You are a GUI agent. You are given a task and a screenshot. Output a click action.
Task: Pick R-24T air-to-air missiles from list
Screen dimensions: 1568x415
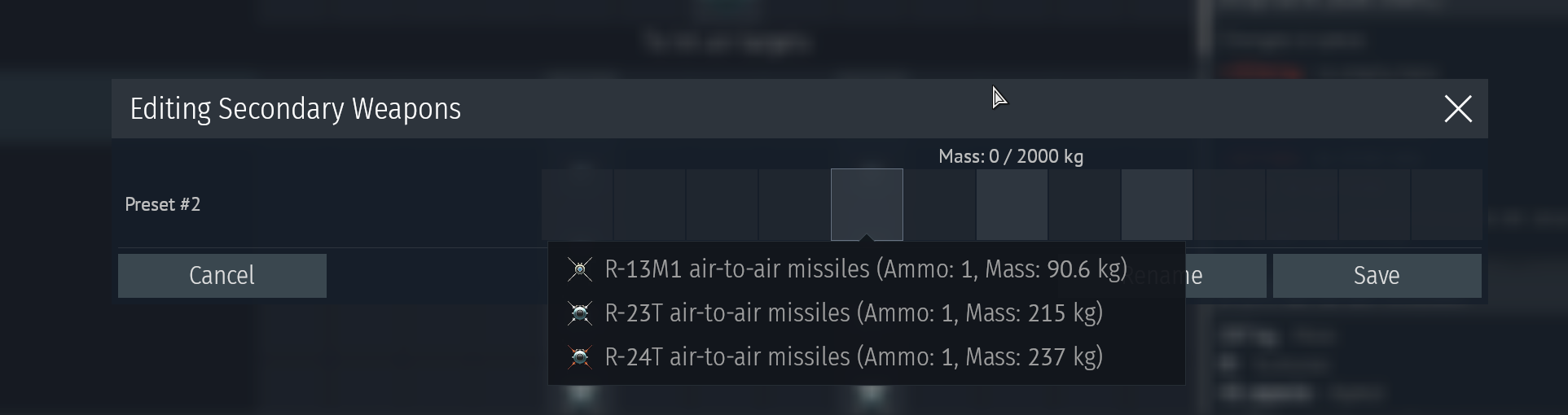[x=854, y=357]
